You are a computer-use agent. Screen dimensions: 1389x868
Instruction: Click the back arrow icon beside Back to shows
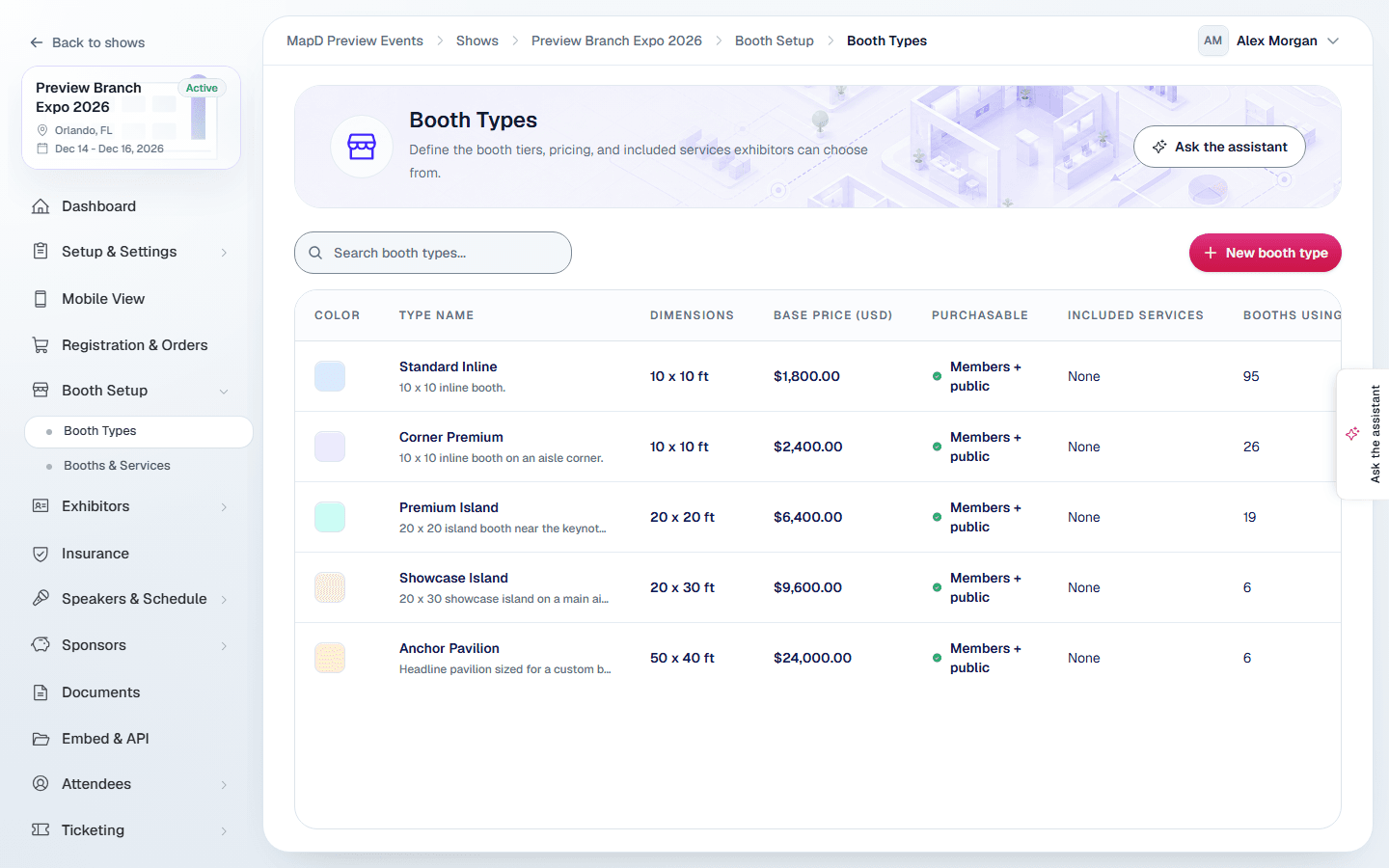(37, 42)
